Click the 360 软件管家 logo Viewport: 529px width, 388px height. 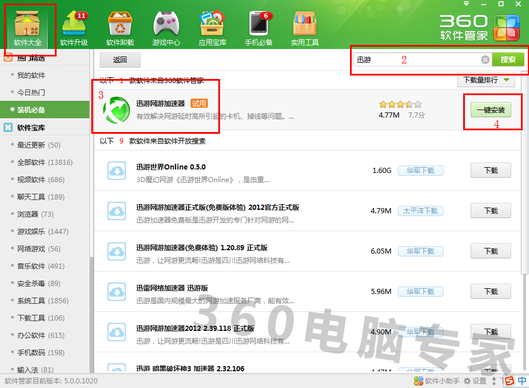click(479, 28)
